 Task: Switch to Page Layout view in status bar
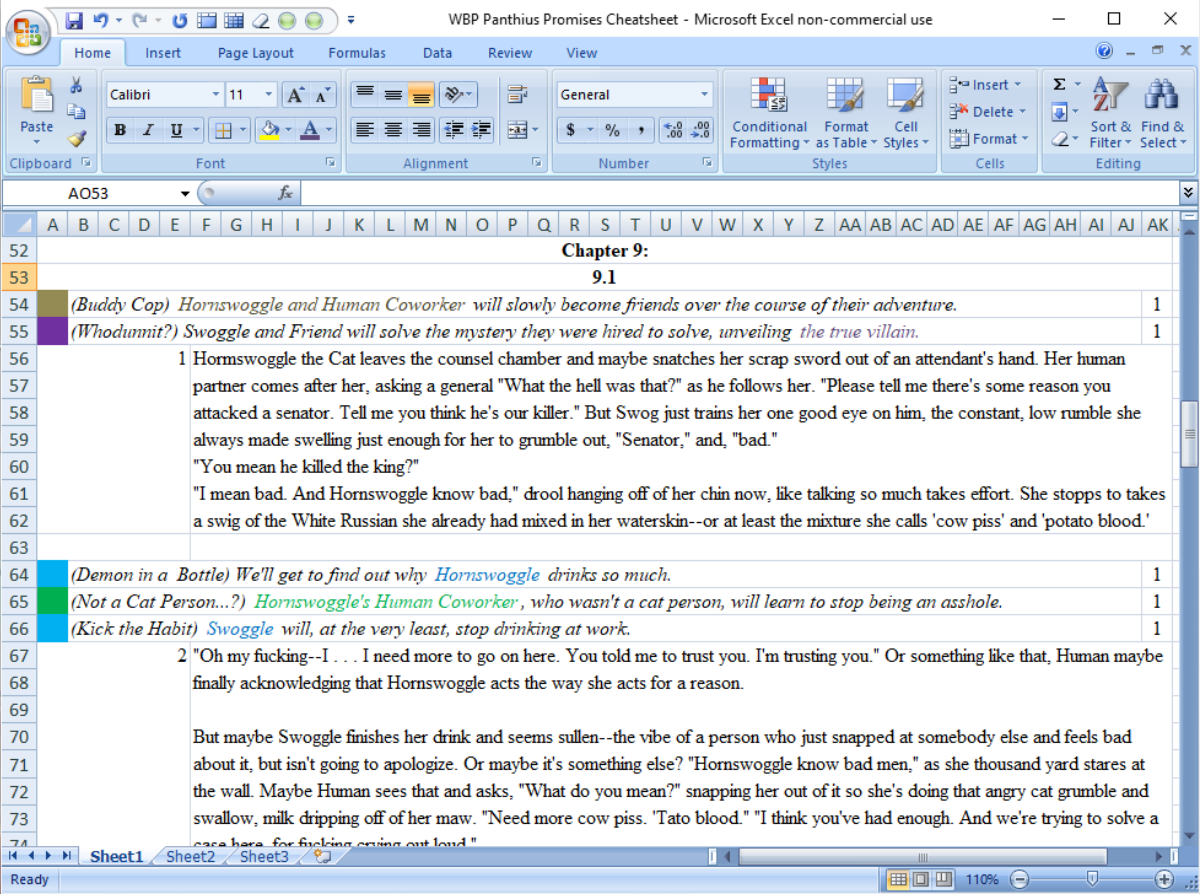(919, 879)
